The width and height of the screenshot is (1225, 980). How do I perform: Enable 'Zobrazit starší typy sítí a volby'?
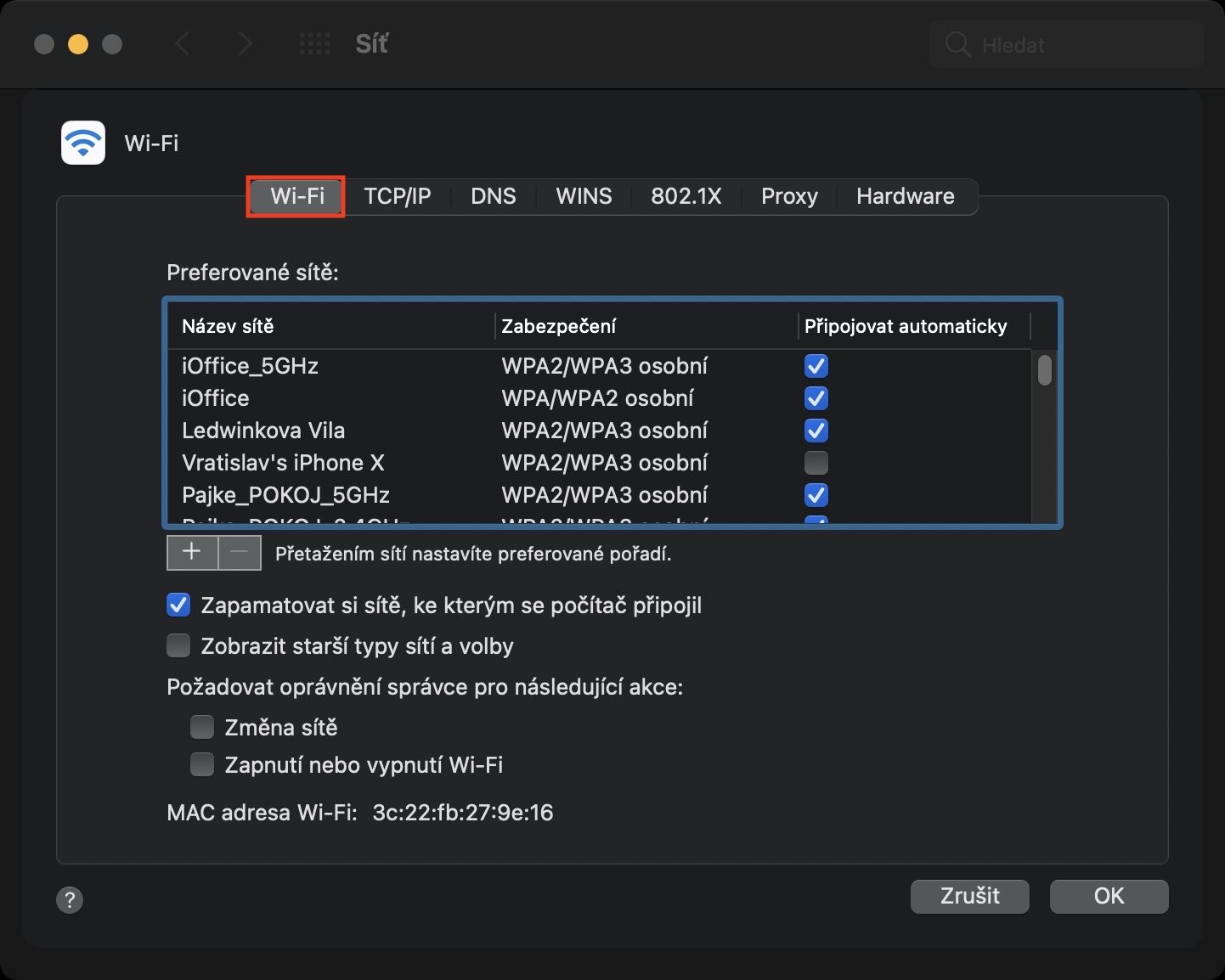[178, 646]
